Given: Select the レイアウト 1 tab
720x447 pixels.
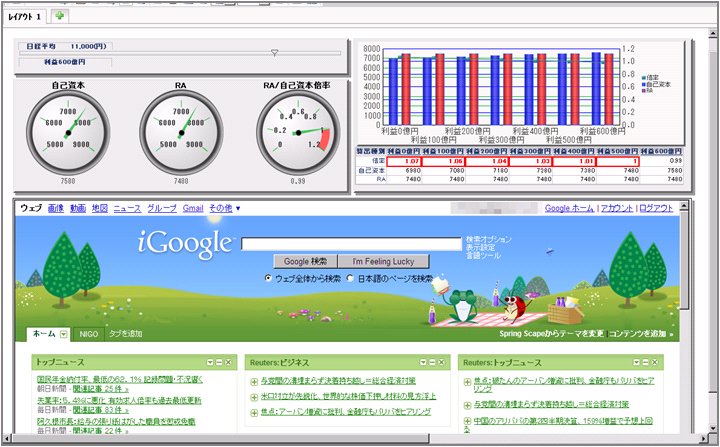Looking at the screenshot, I should 25,17.
